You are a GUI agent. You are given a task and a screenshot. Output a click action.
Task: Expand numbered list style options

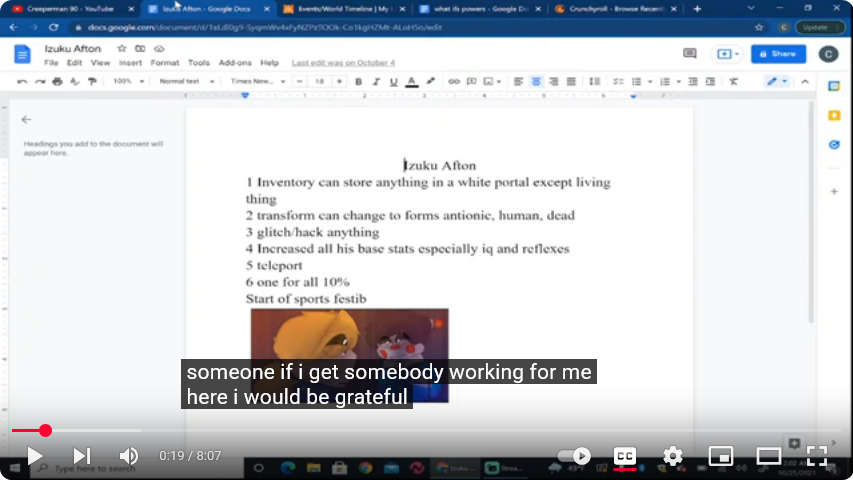[x=678, y=82]
